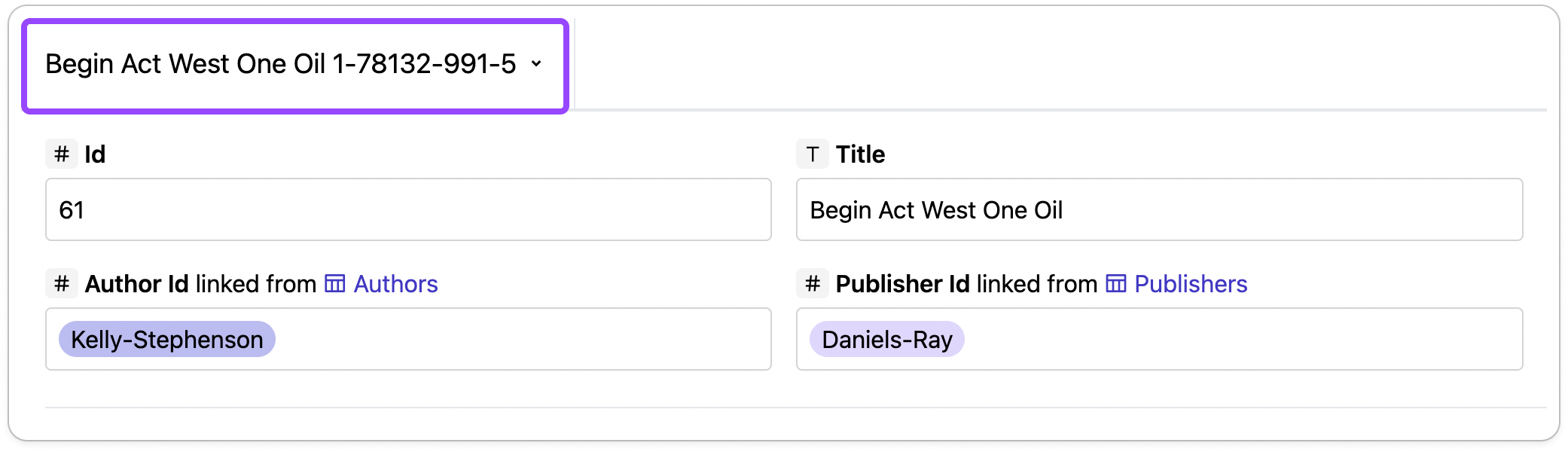Click the Id field containing 61
1568x452 pixels.
[408, 209]
